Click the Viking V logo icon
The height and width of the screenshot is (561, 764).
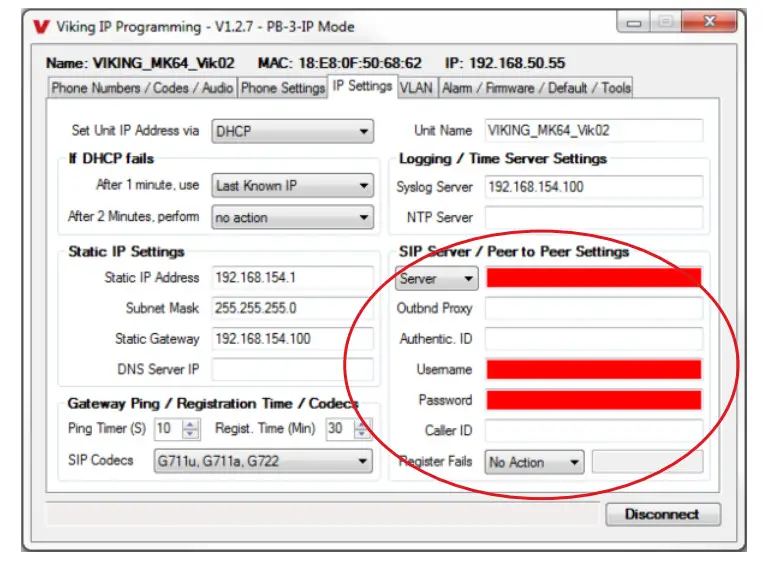41,26
